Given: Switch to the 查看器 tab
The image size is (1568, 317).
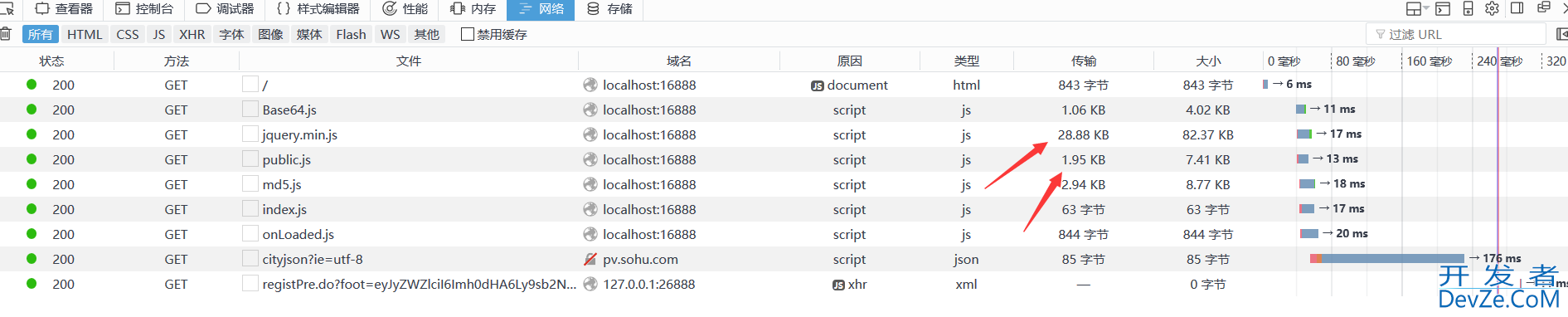Looking at the screenshot, I should click(64, 9).
